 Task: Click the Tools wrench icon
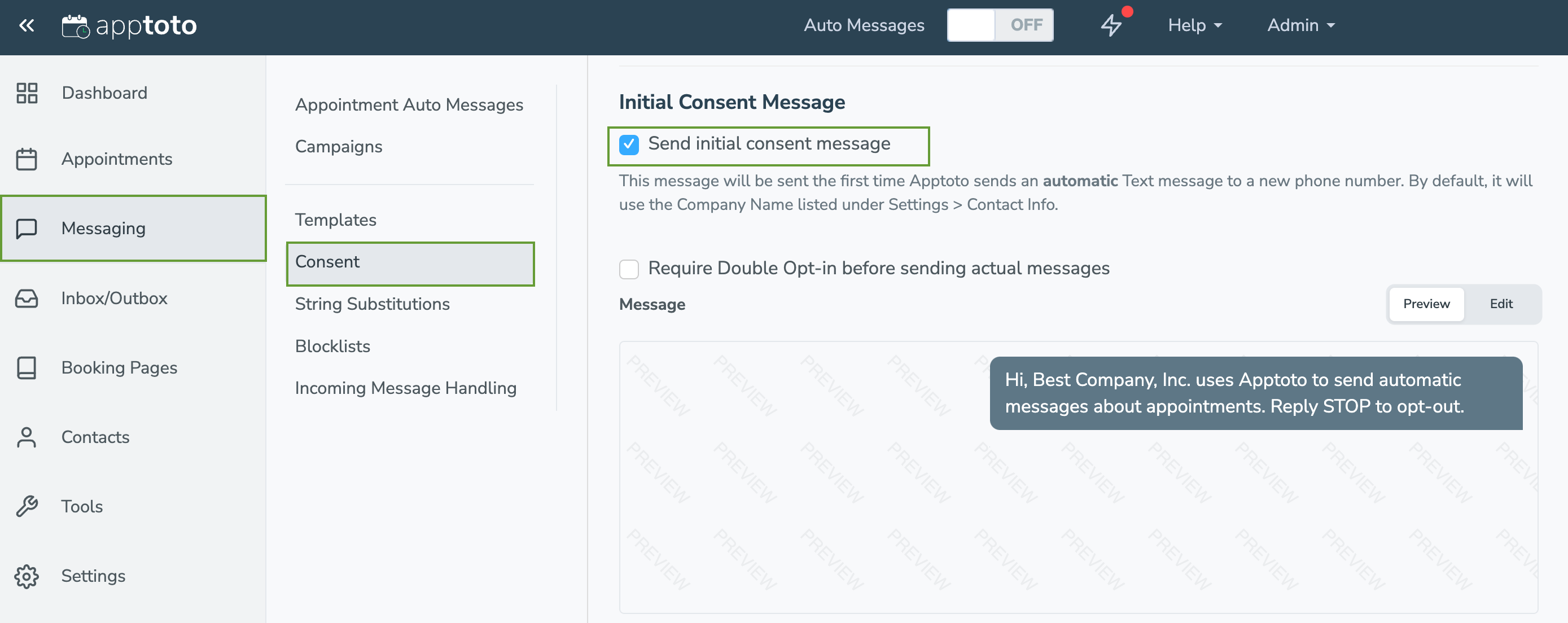pos(27,505)
